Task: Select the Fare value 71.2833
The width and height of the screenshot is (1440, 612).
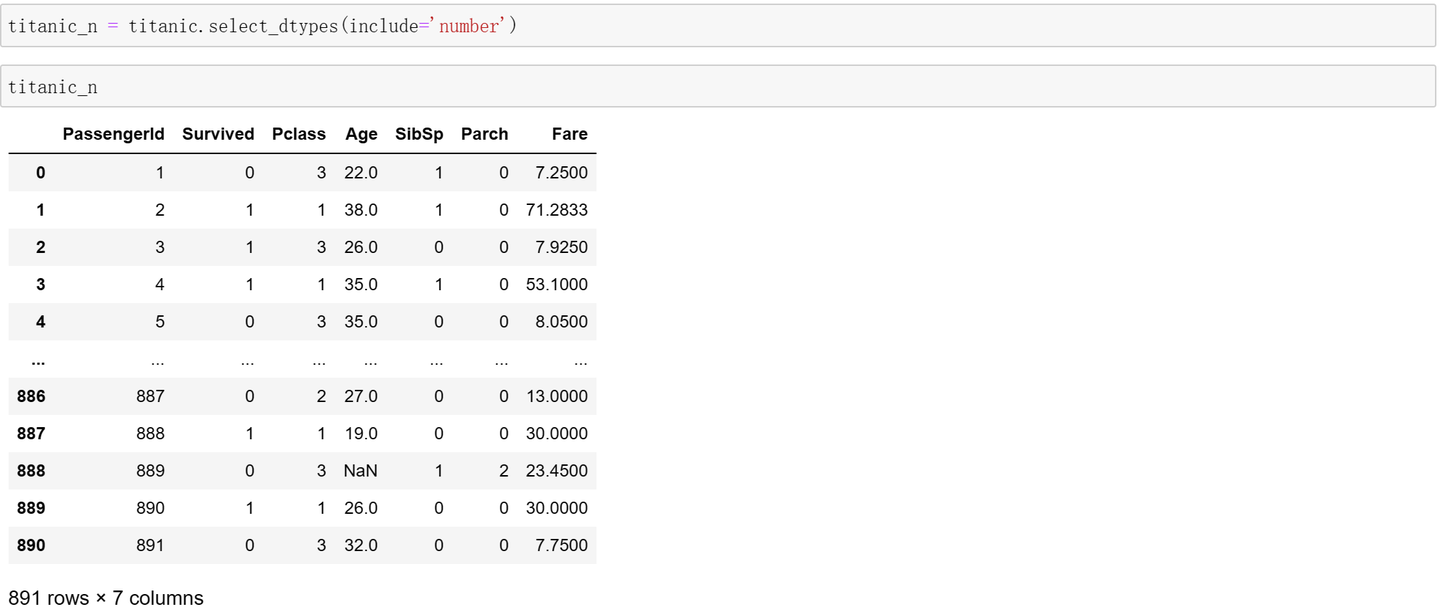Action: point(556,210)
